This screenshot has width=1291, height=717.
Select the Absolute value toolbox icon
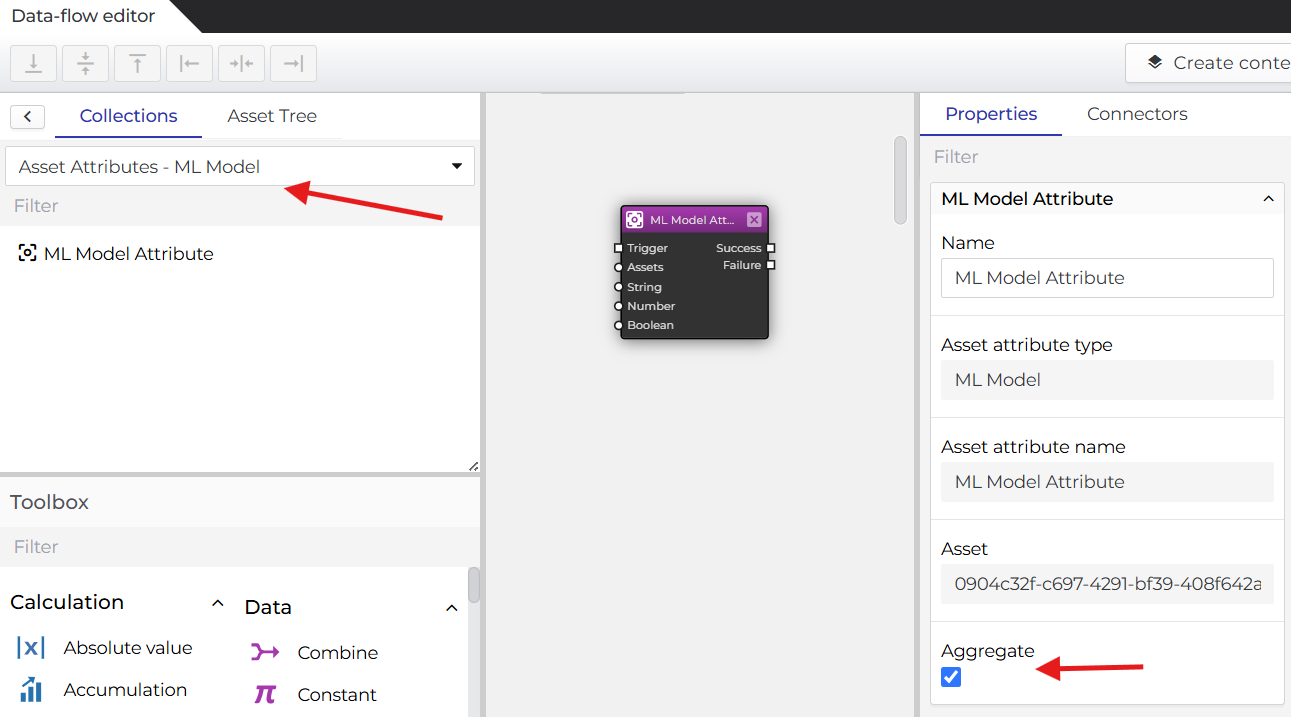[31, 648]
